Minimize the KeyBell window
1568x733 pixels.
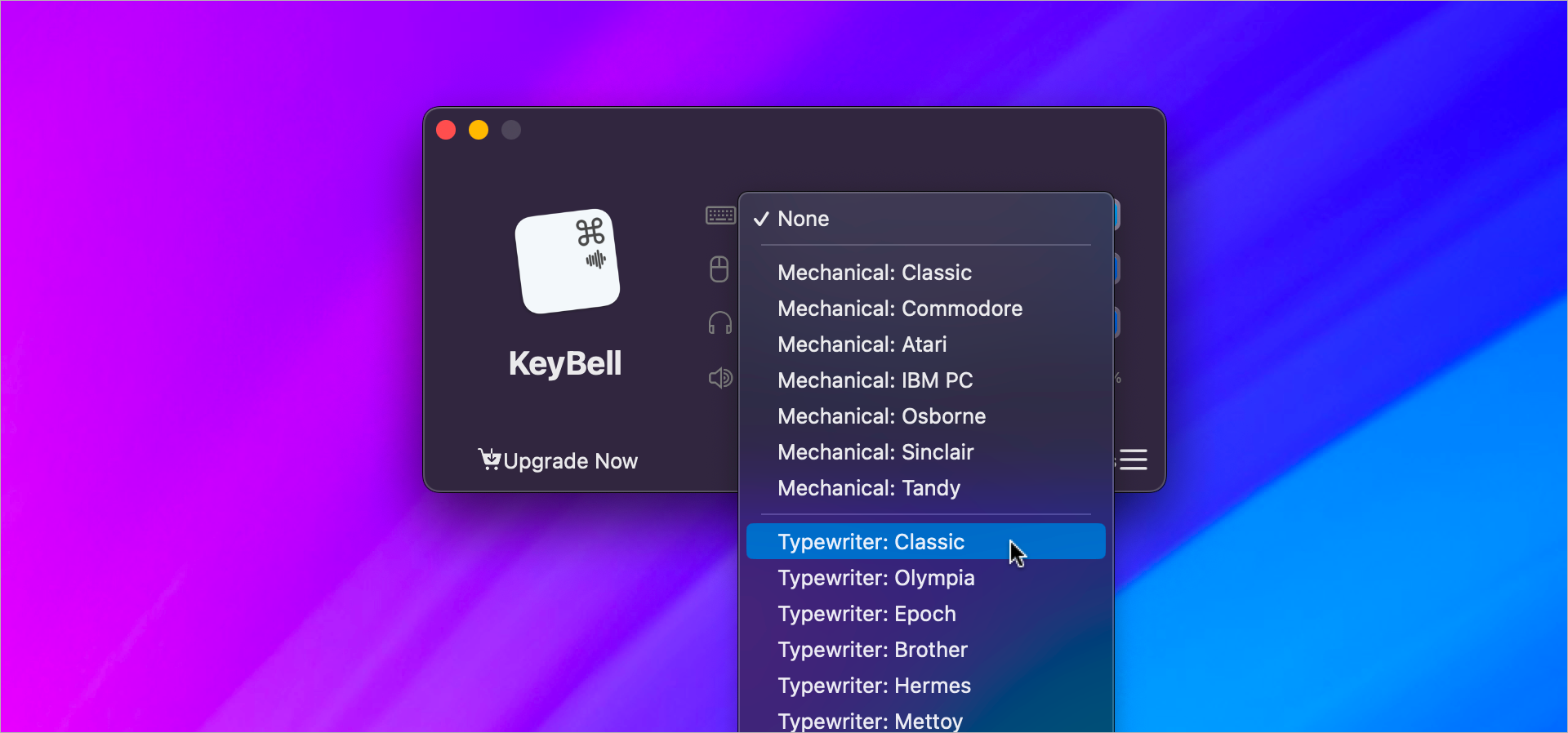click(479, 130)
